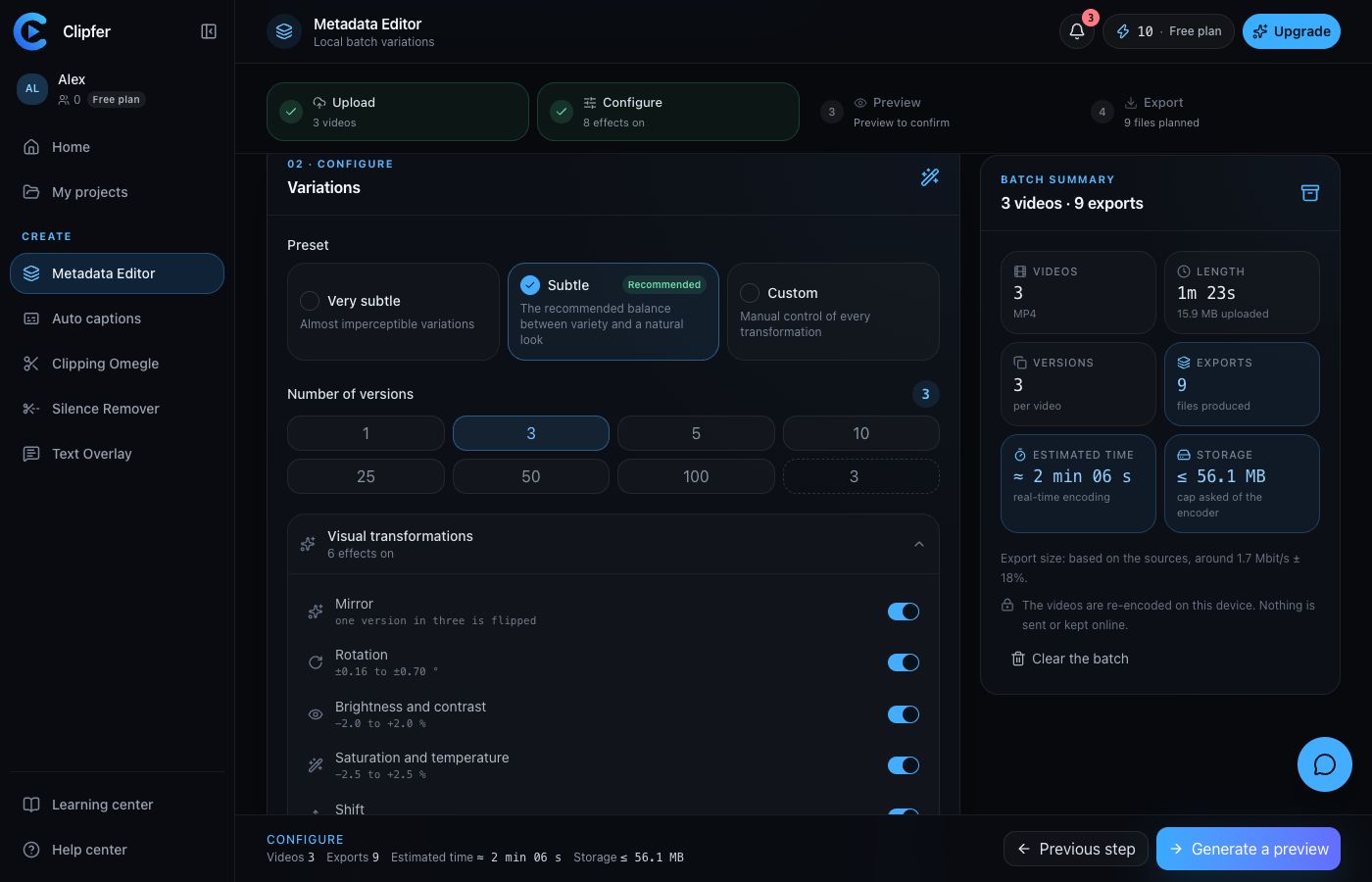Open Silence Remover tool

(x=117, y=409)
